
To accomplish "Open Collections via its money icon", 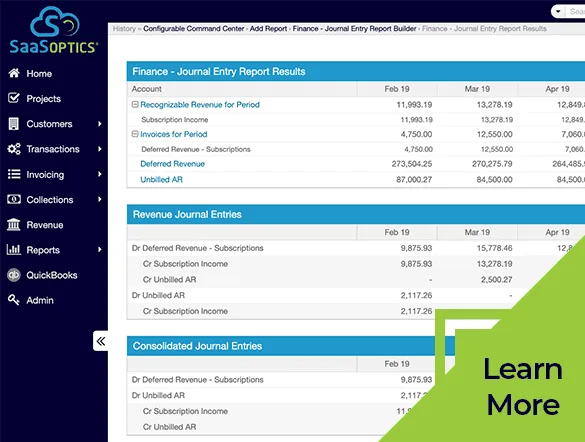I will (x=14, y=200).
